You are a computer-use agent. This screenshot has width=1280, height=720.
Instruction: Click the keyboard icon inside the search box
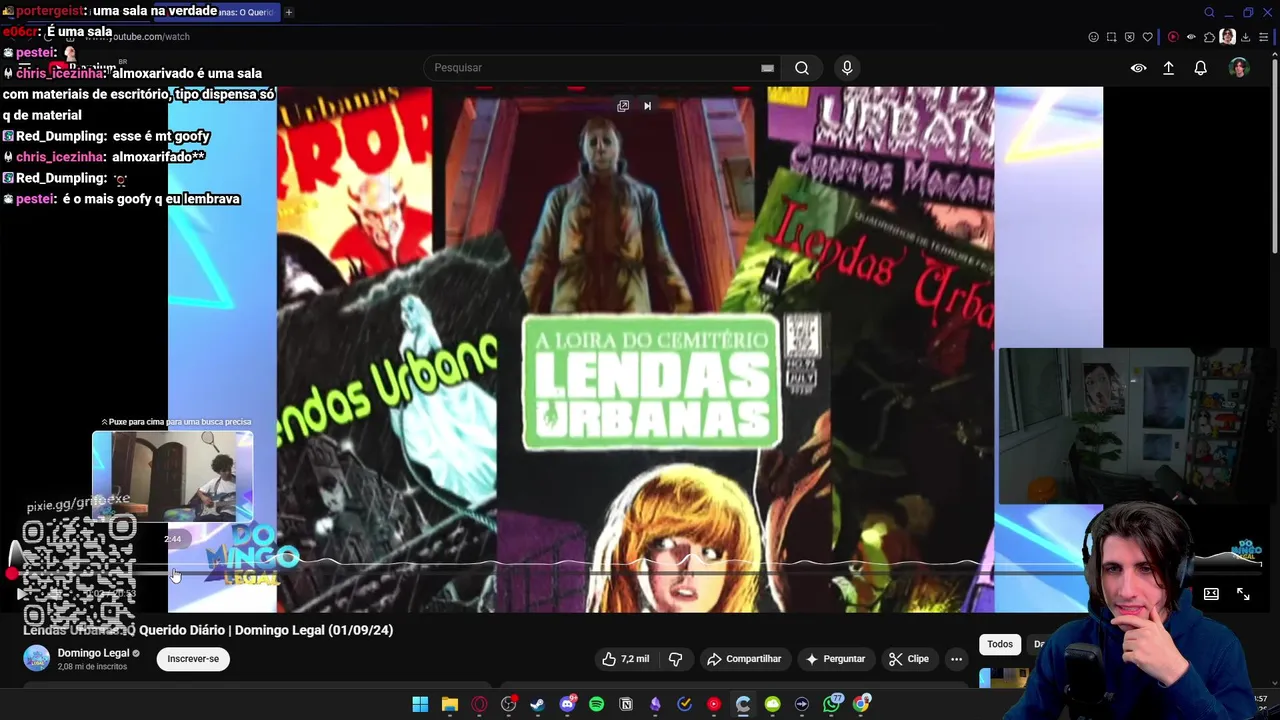tap(767, 68)
